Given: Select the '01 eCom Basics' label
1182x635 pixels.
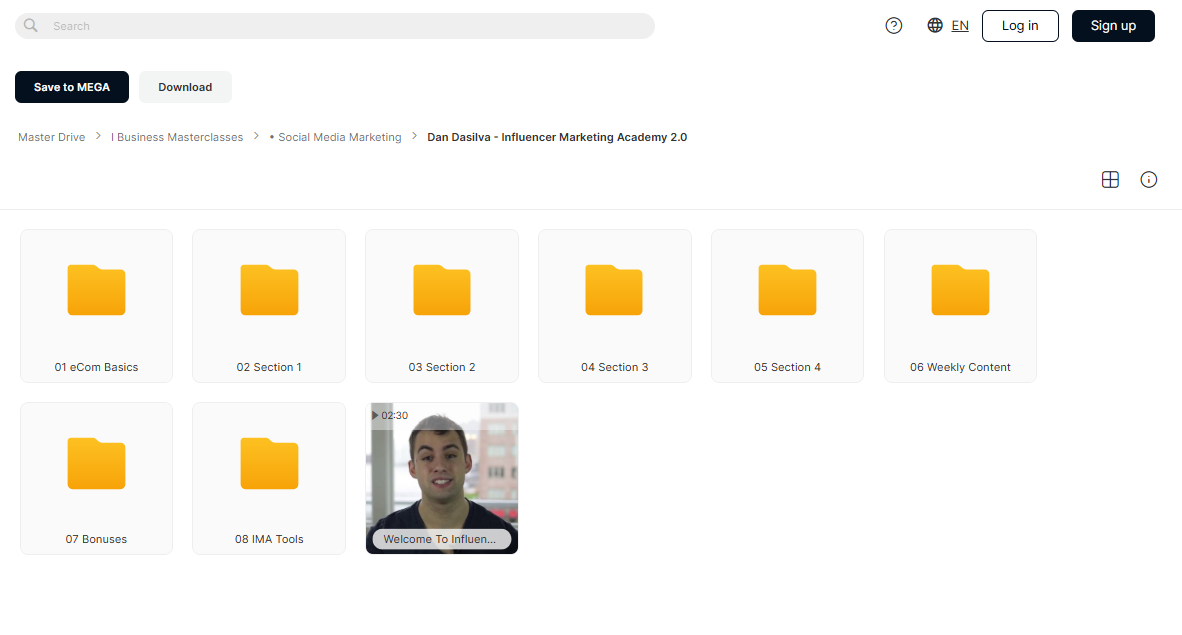Looking at the screenshot, I should (x=96, y=367).
